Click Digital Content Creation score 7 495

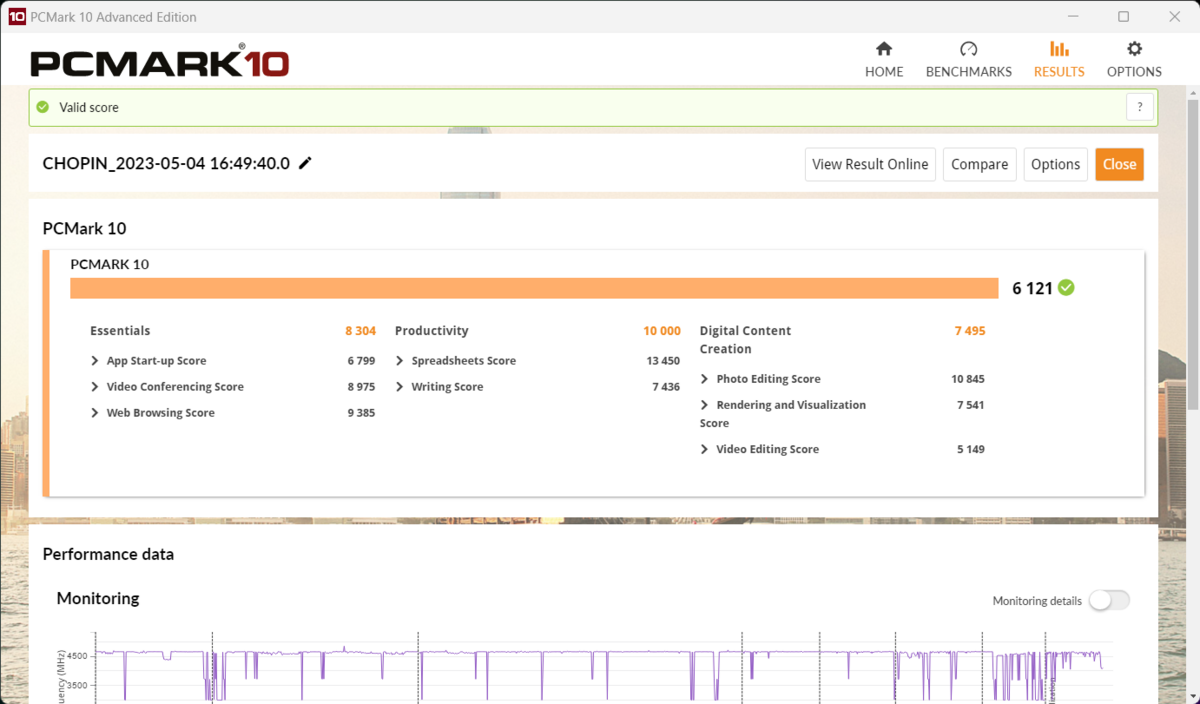970,331
